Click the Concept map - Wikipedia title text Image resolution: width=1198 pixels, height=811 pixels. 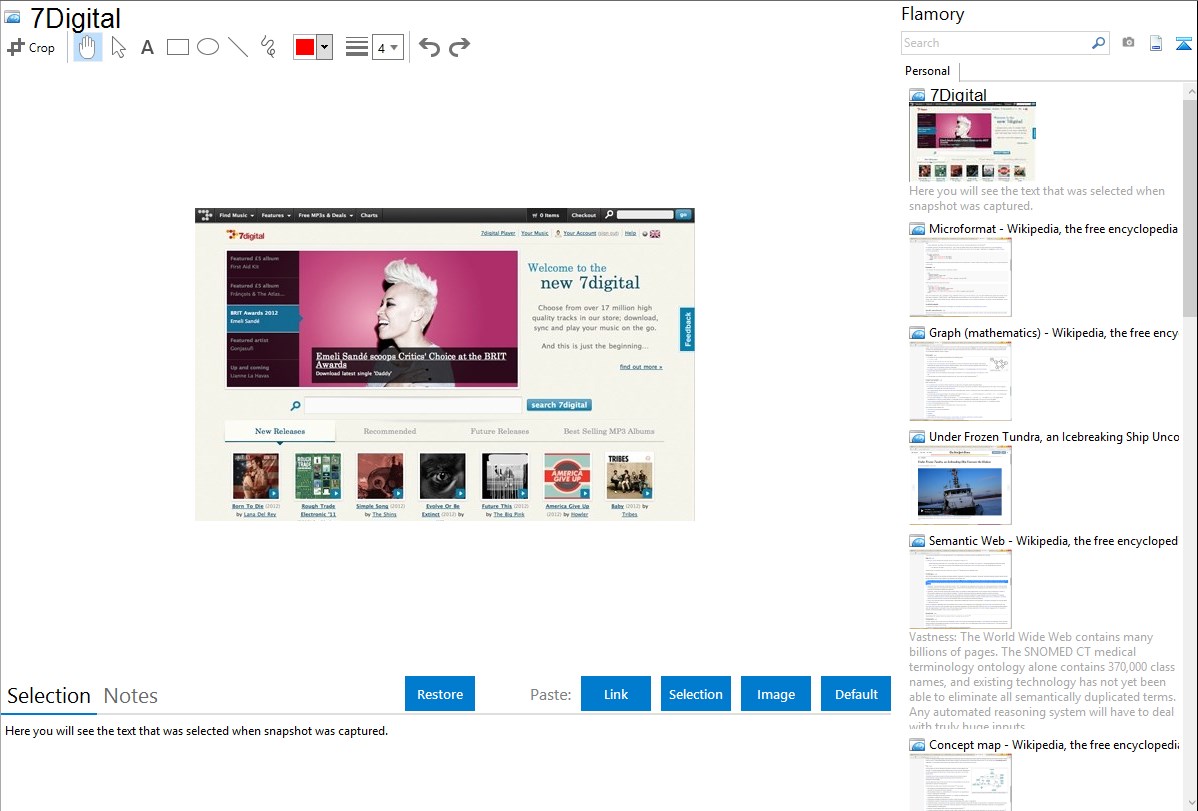[x=1054, y=744]
